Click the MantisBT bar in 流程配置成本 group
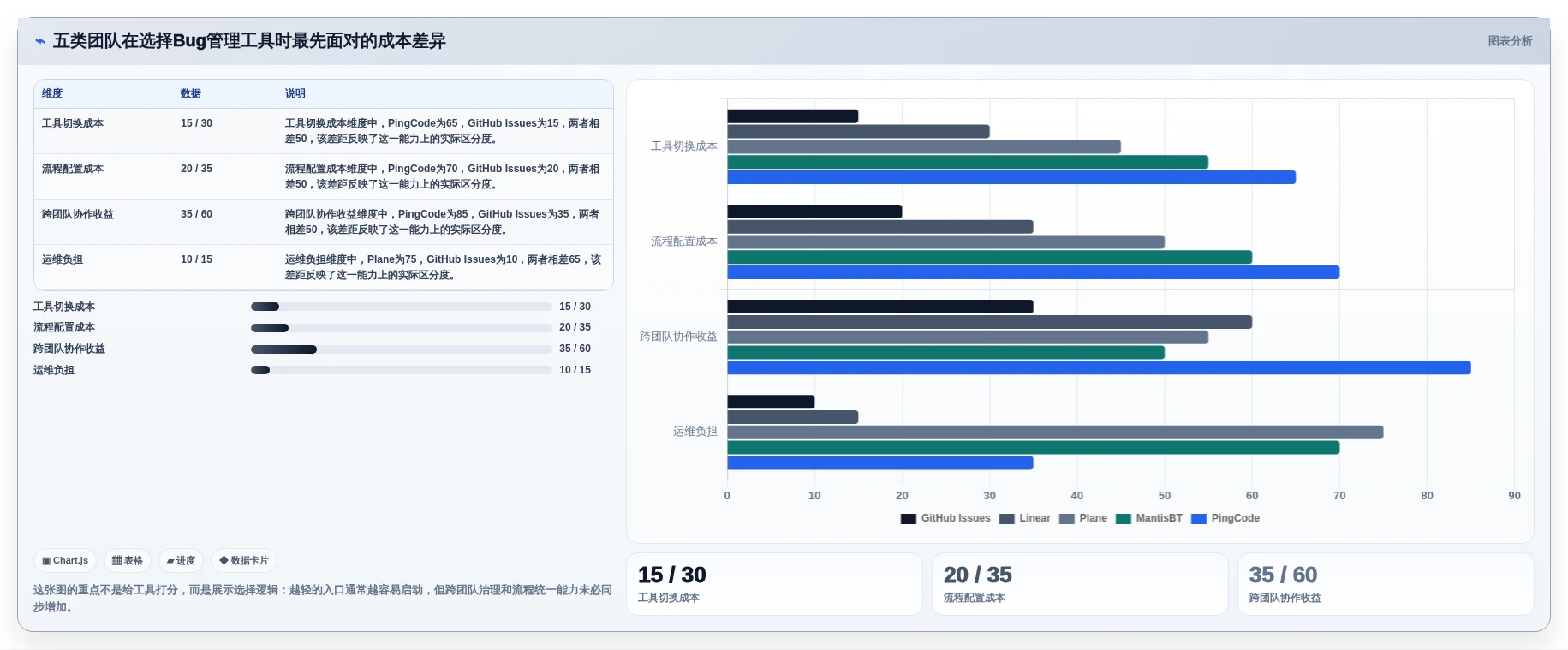Screen dimensions: 1568x650 point(989,257)
